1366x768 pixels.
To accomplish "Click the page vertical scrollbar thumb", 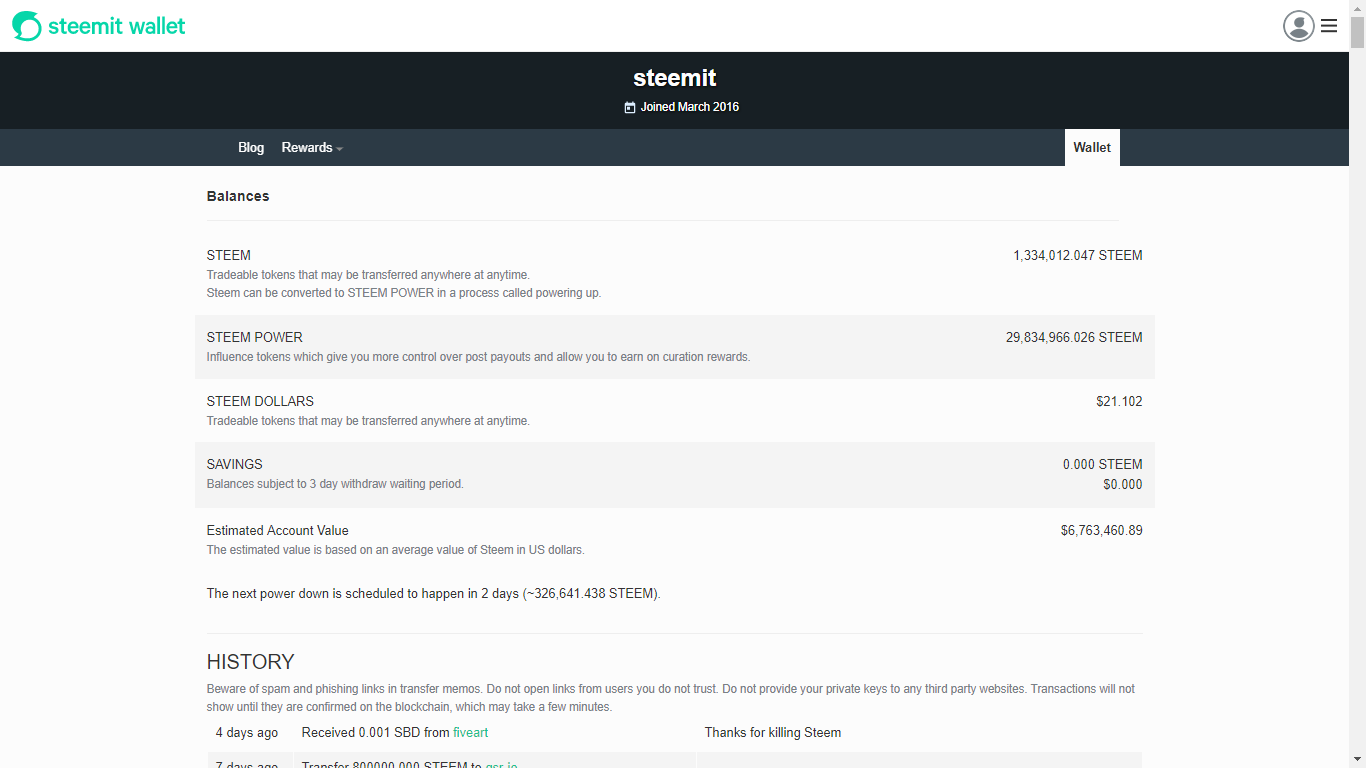I will click(1357, 32).
